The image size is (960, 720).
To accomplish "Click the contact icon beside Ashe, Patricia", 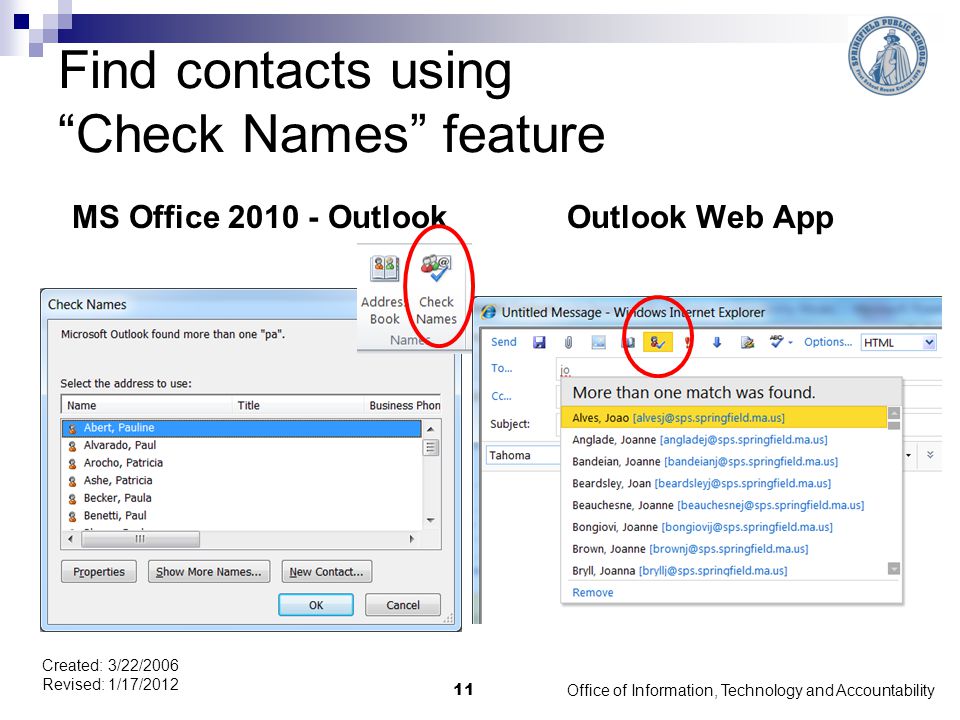I will tap(72, 481).
